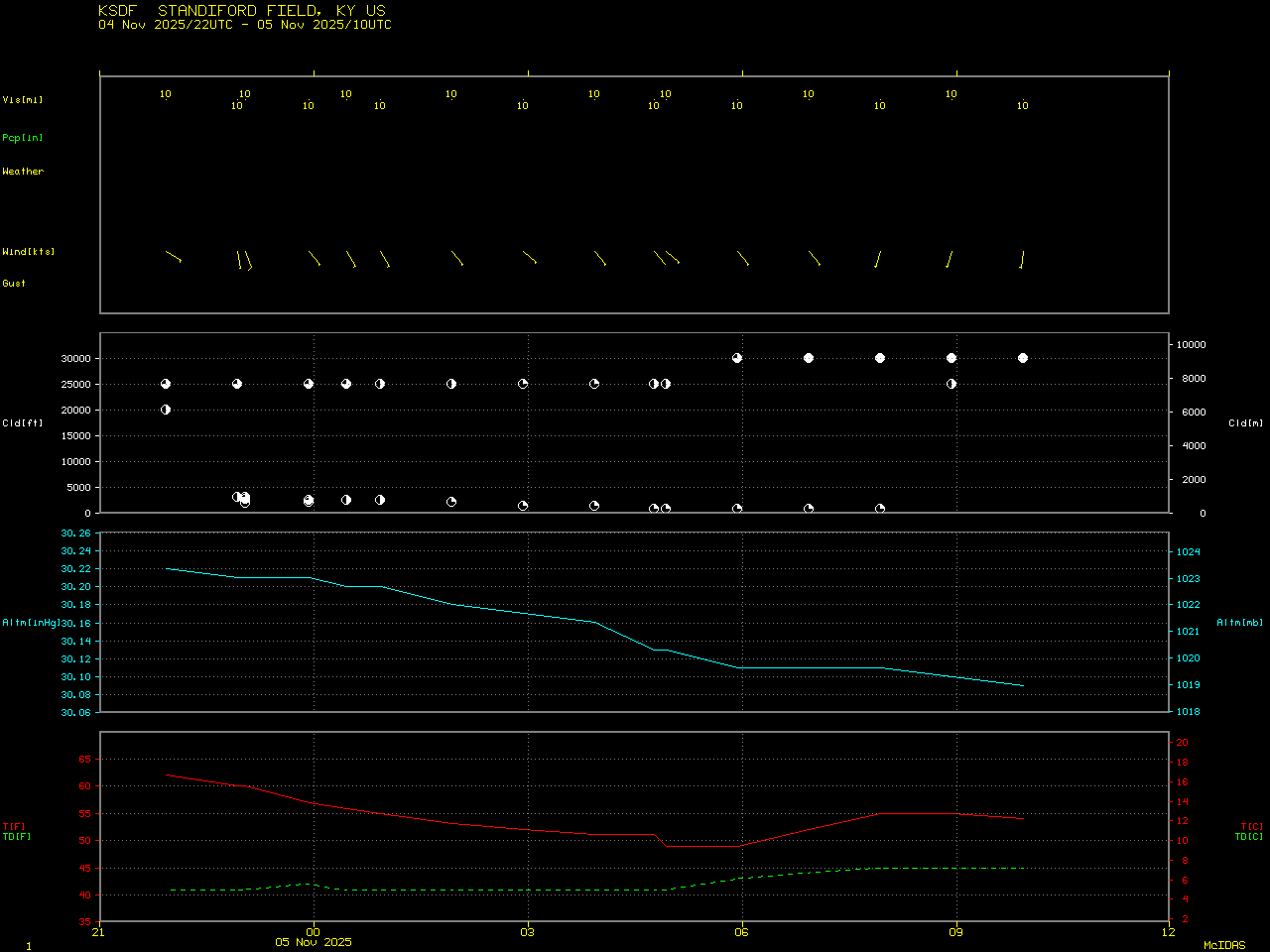Click the 30000 ft cloud symbol at 06 UTC
This screenshot has height=952, width=1270.
coord(737,358)
